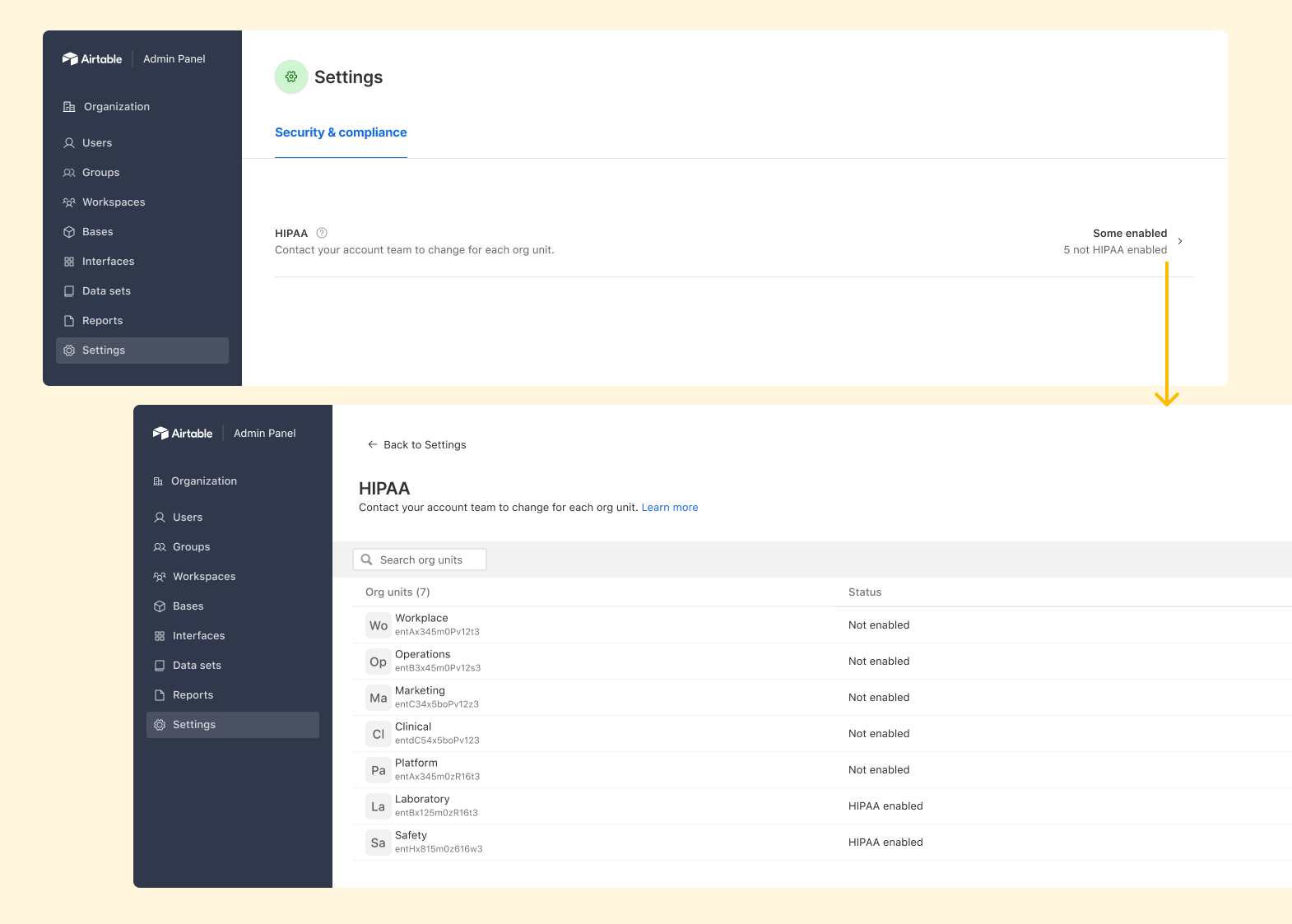This screenshot has height=924, width=1292.
Task: Click Data sets icon in upper sidebar
Action: pyautogui.click(x=69, y=291)
